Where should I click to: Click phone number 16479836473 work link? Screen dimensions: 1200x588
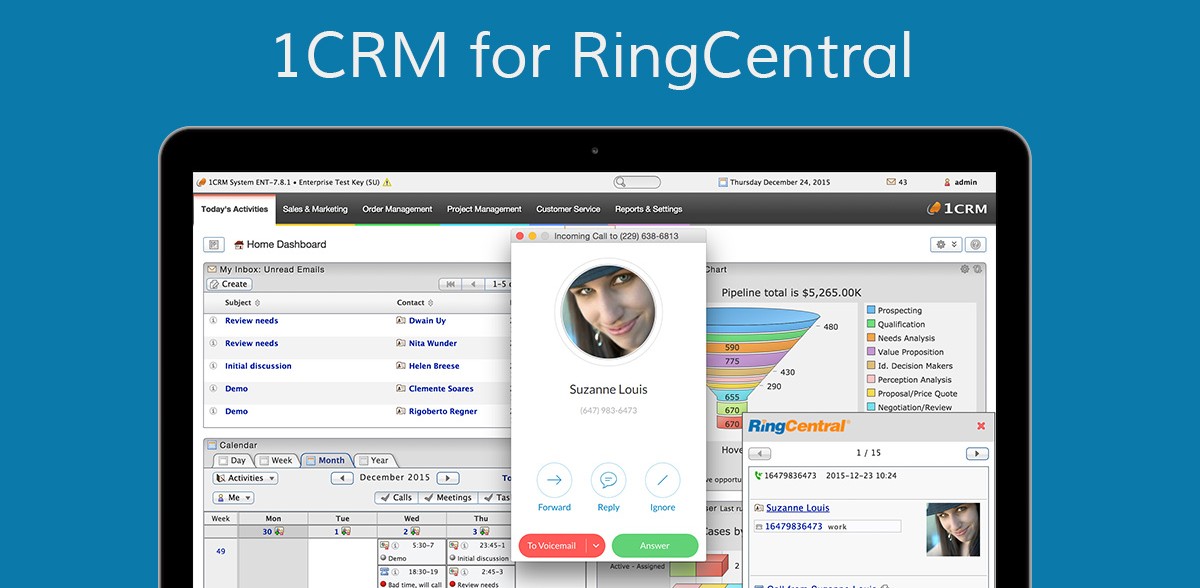793,526
